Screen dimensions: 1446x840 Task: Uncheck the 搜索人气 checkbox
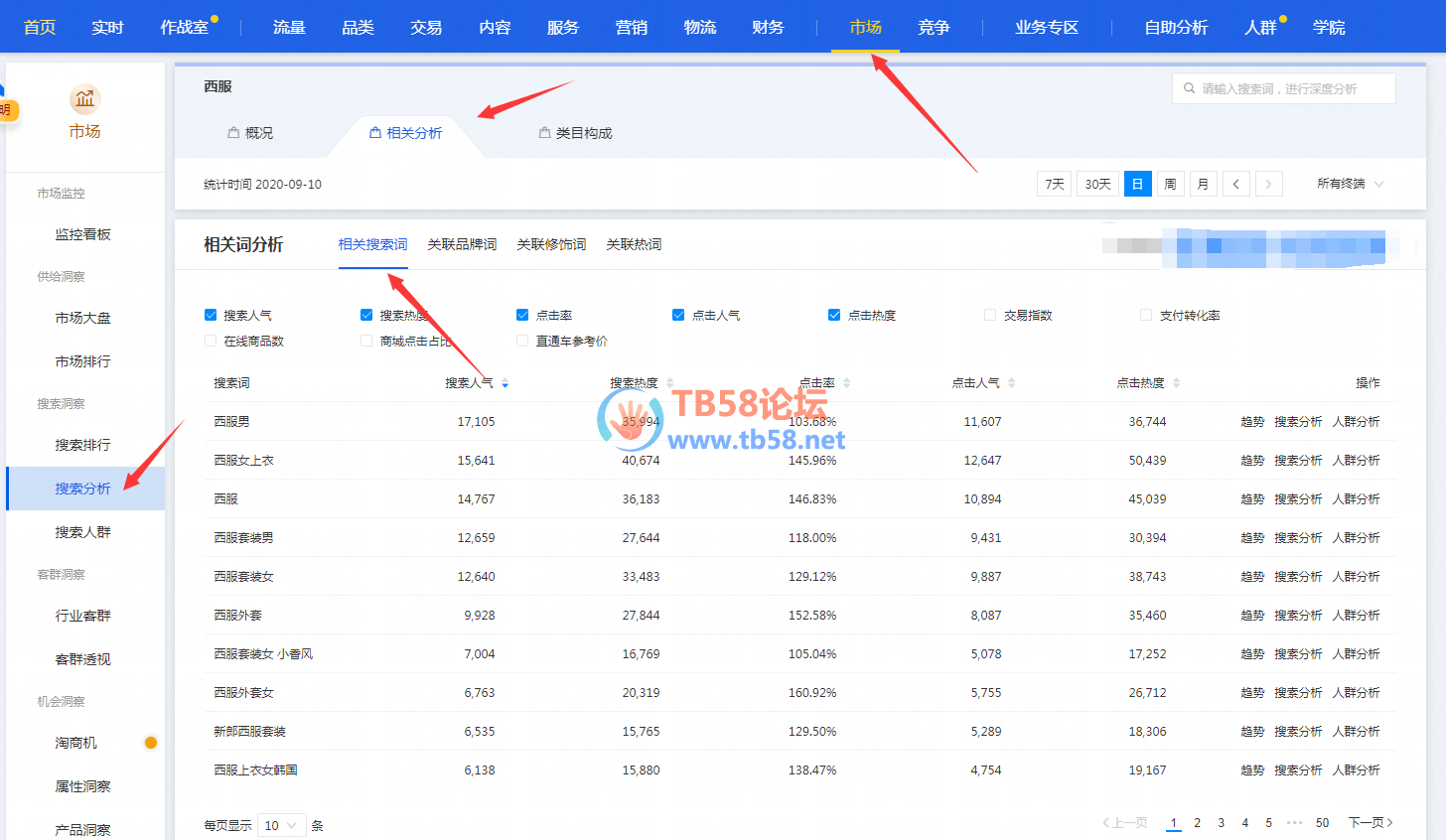[211, 315]
